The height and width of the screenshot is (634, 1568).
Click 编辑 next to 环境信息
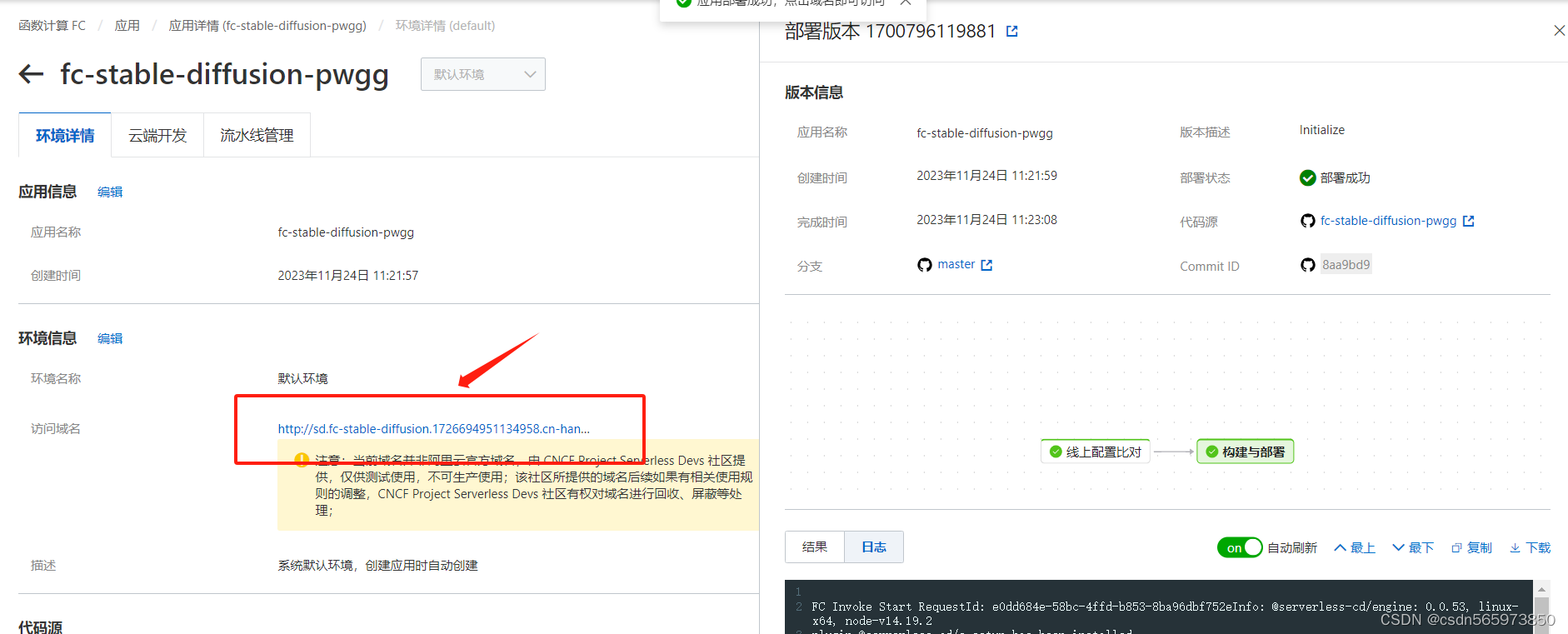tap(110, 338)
